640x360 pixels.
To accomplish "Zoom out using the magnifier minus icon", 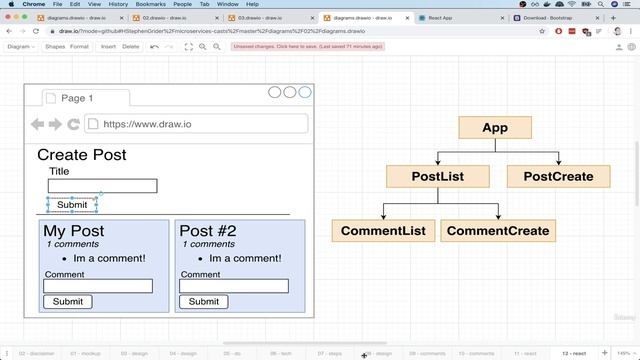I will click(x=217, y=47).
